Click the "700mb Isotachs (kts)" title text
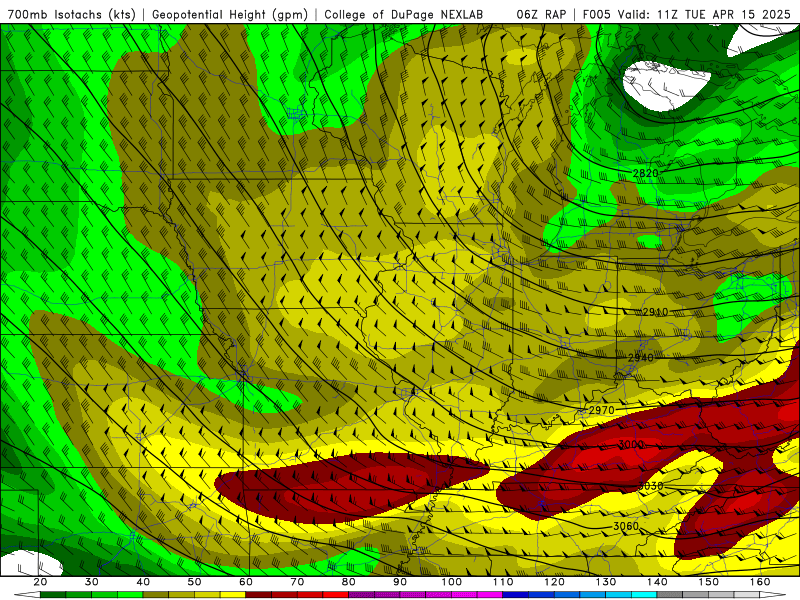 [72, 14]
